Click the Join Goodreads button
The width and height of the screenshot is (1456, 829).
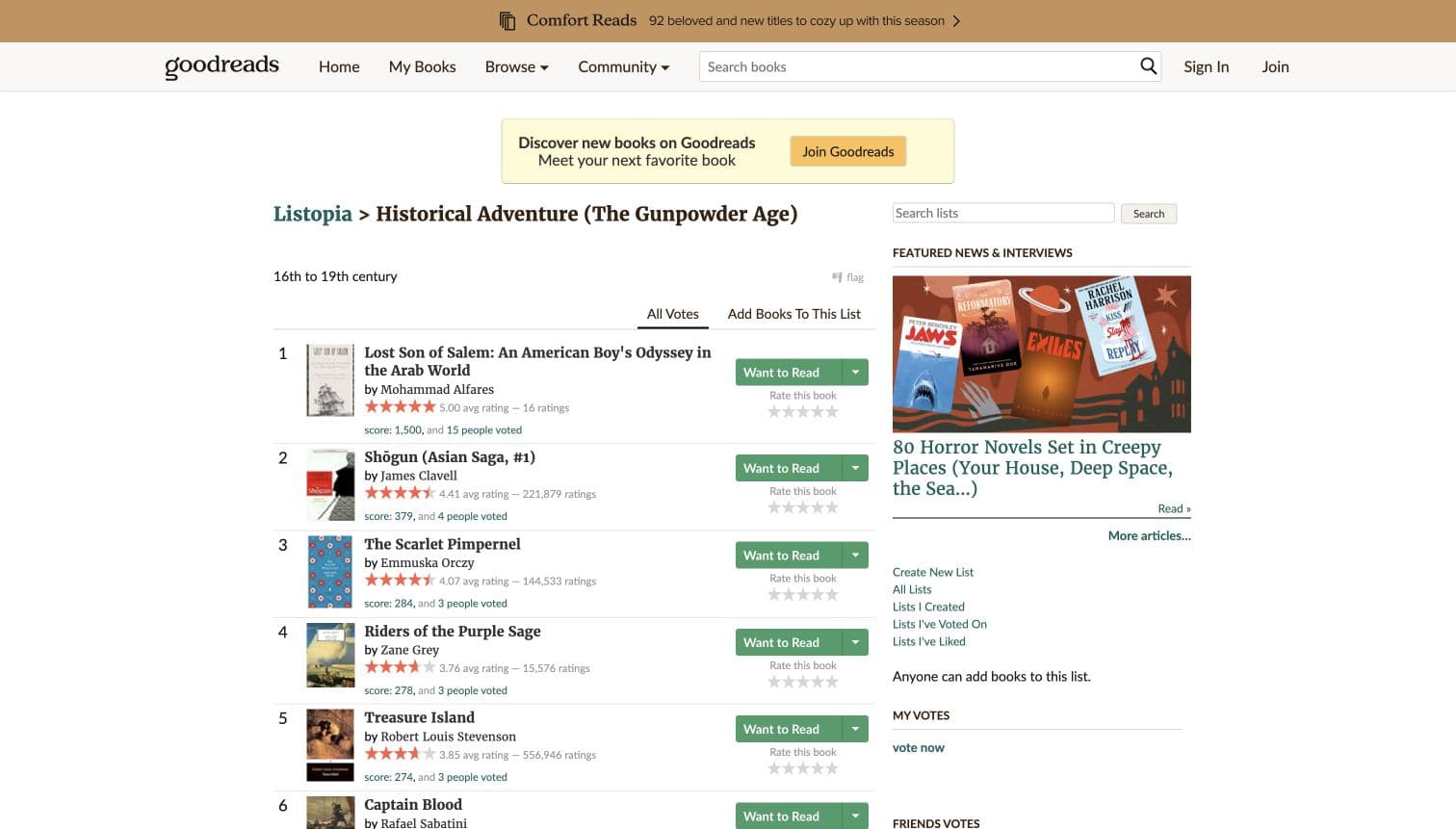(848, 151)
